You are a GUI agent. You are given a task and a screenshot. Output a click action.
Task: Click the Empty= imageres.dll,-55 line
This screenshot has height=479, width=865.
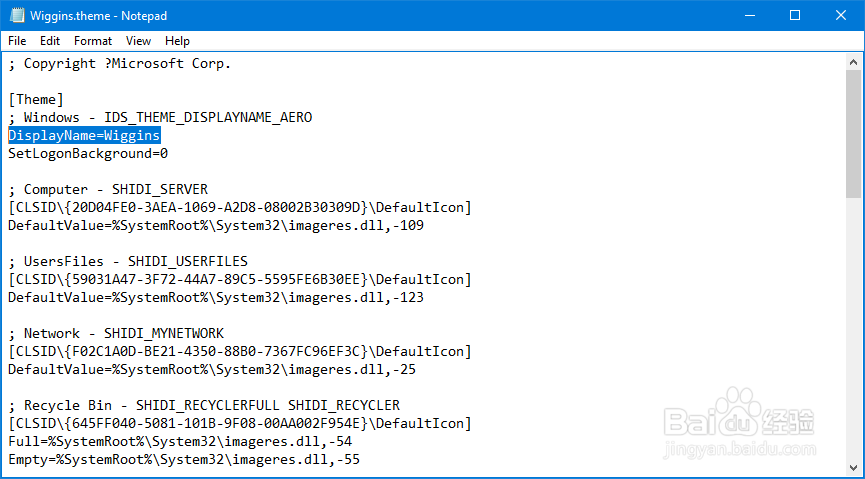[x=184, y=459]
